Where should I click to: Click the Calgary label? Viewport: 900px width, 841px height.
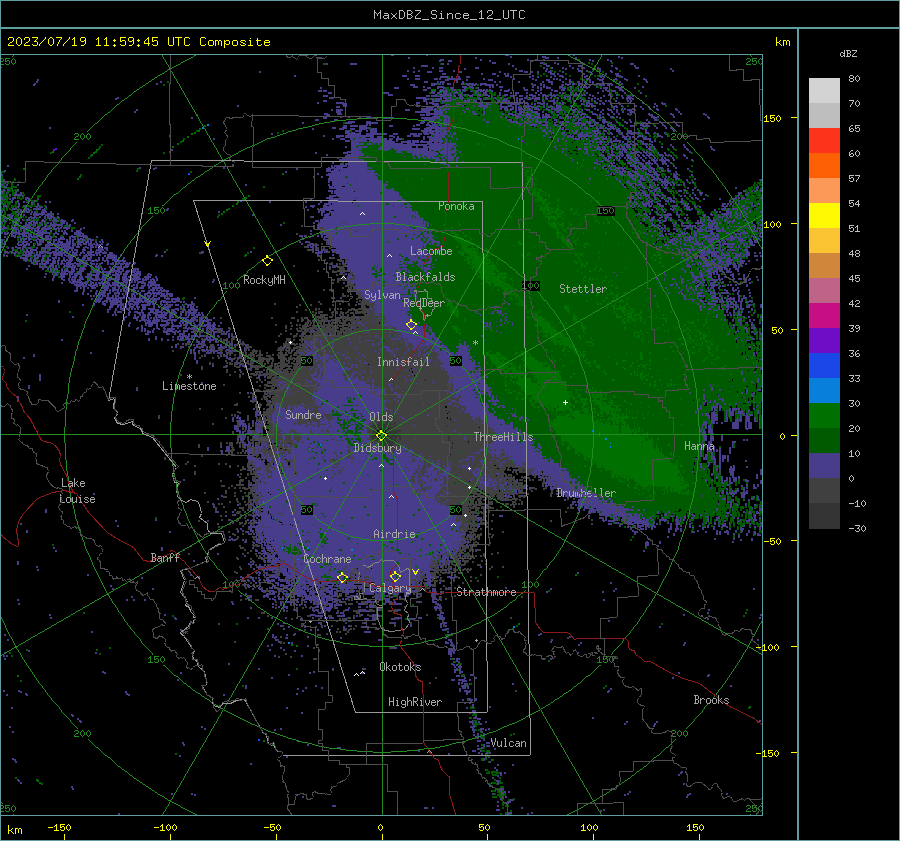390,588
